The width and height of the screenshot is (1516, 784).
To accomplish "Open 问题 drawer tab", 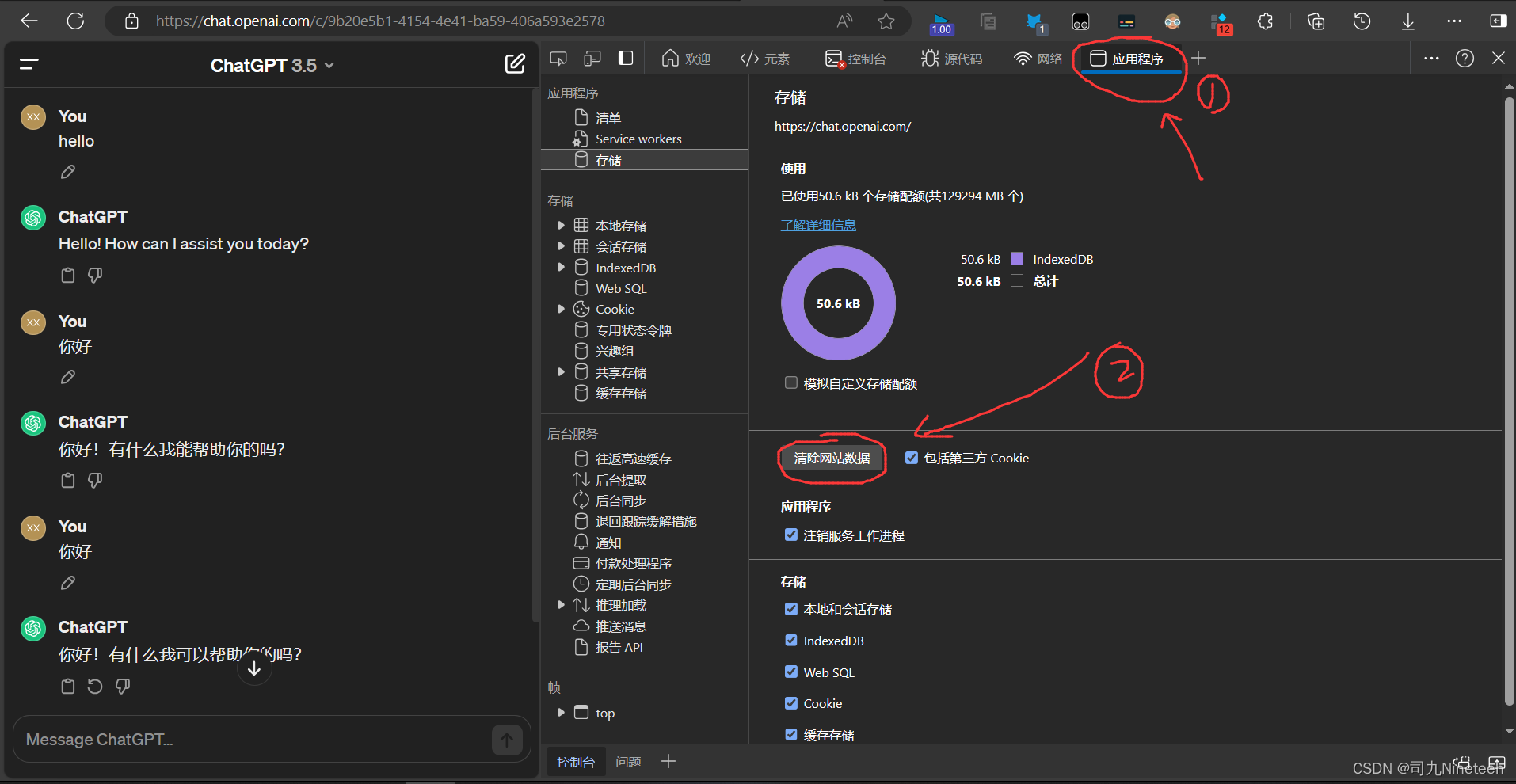I will 628,762.
